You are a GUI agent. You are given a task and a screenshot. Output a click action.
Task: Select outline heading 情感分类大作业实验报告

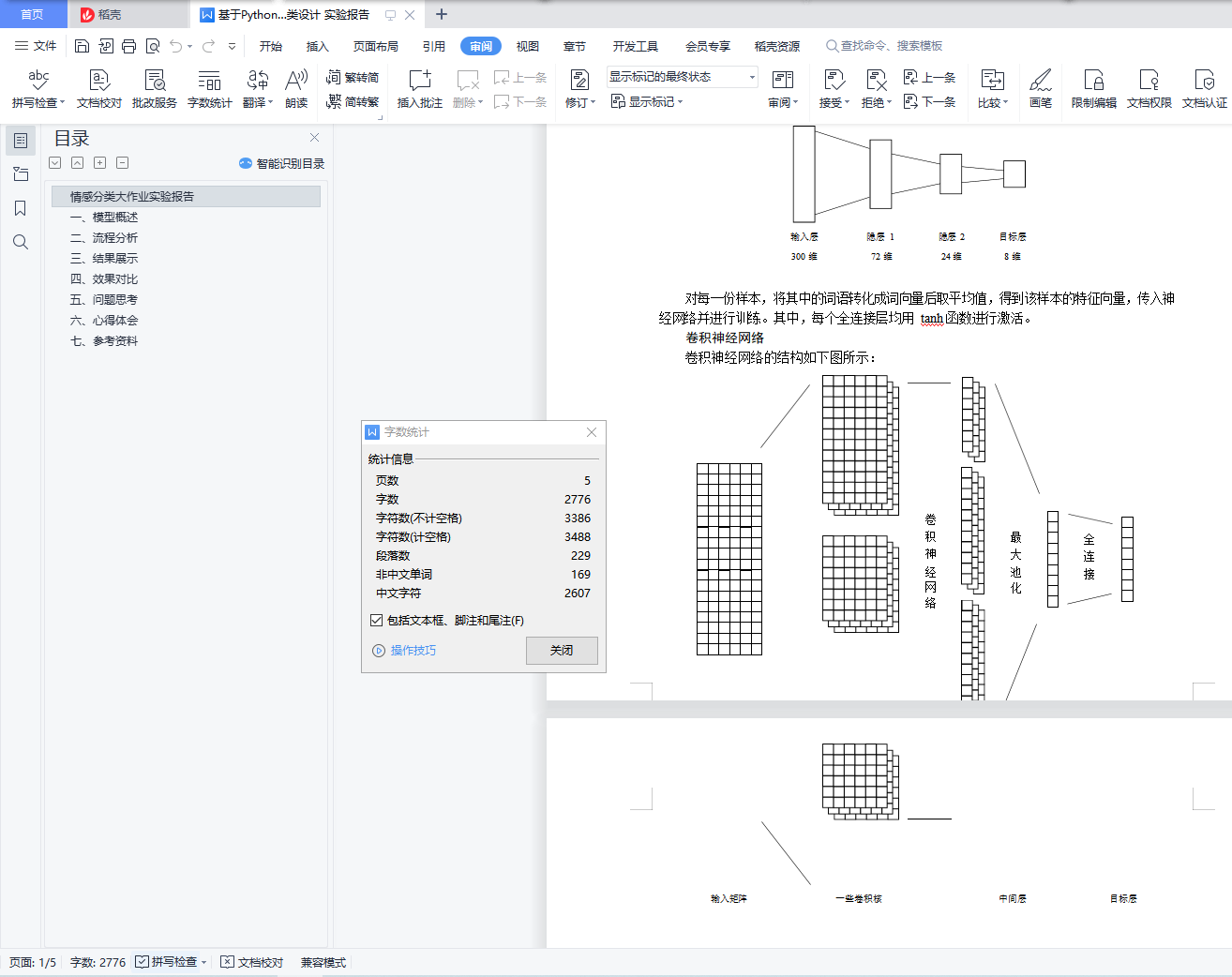coord(186,196)
